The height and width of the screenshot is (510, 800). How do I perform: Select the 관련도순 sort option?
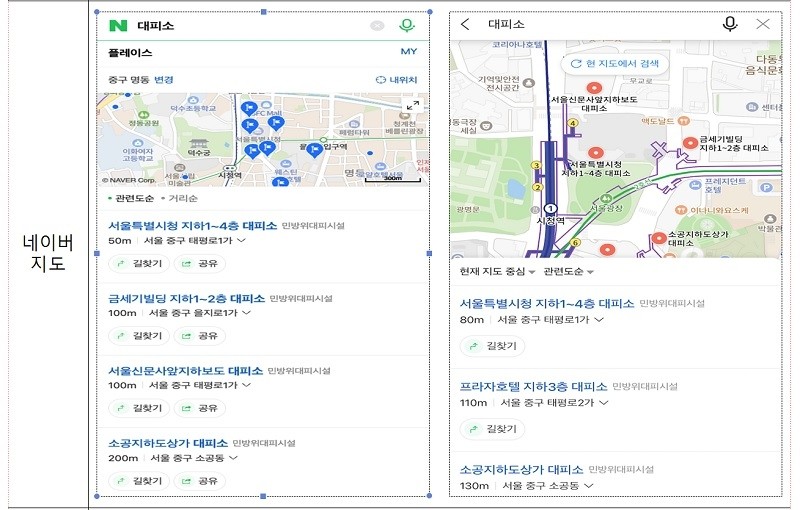pos(131,198)
